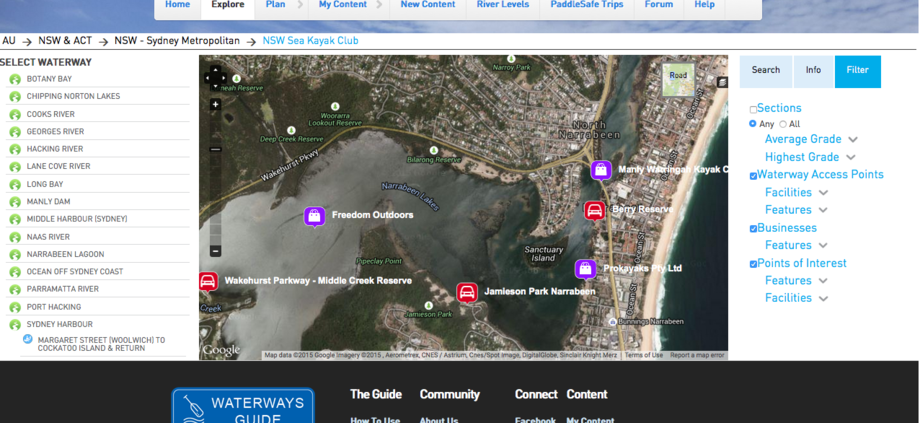This screenshot has width=920, height=423.
Task: Click the Lane Cove River waterway icon
Action: pos(15,167)
